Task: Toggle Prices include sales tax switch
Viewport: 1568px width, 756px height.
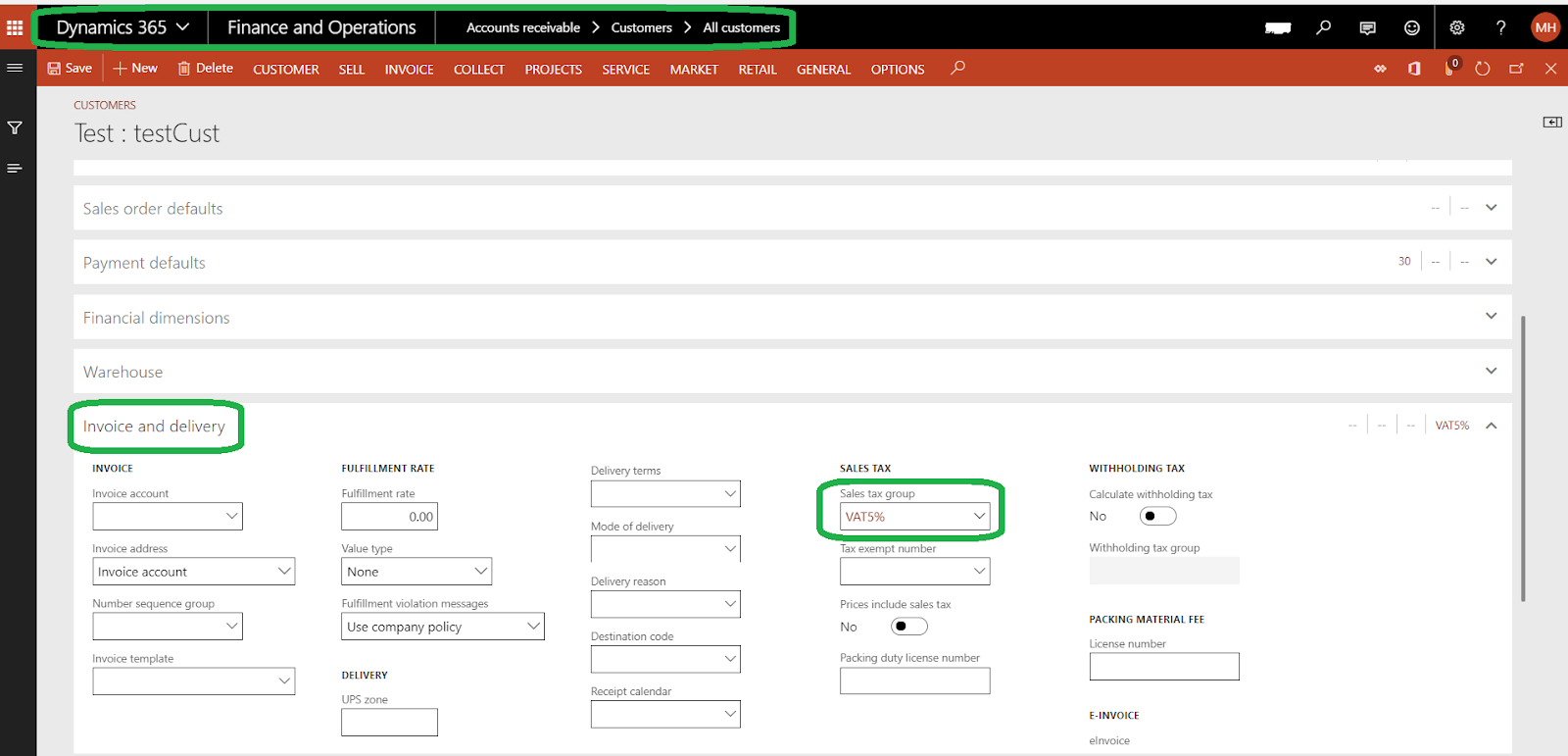Action: click(x=908, y=627)
